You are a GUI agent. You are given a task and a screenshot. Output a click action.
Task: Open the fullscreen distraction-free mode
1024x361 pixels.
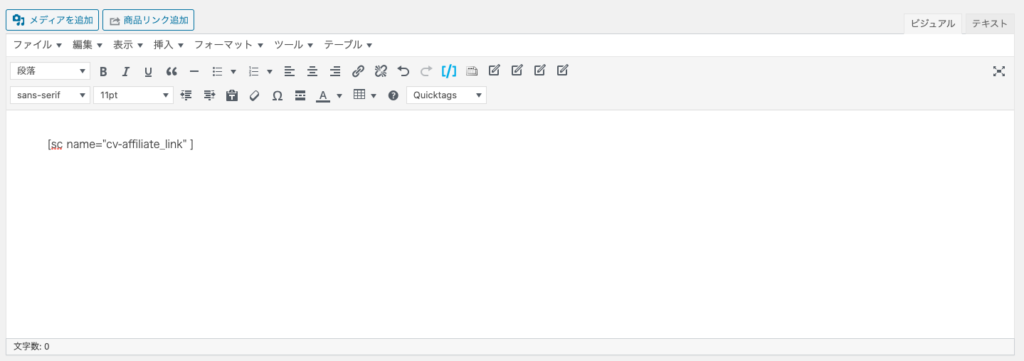pyautogui.click(x=999, y=71)
